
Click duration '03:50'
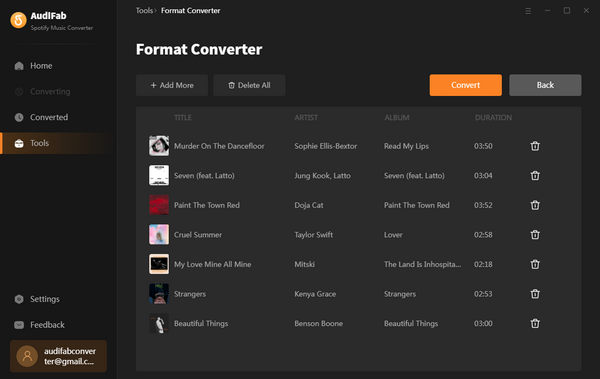coord(483,146)
